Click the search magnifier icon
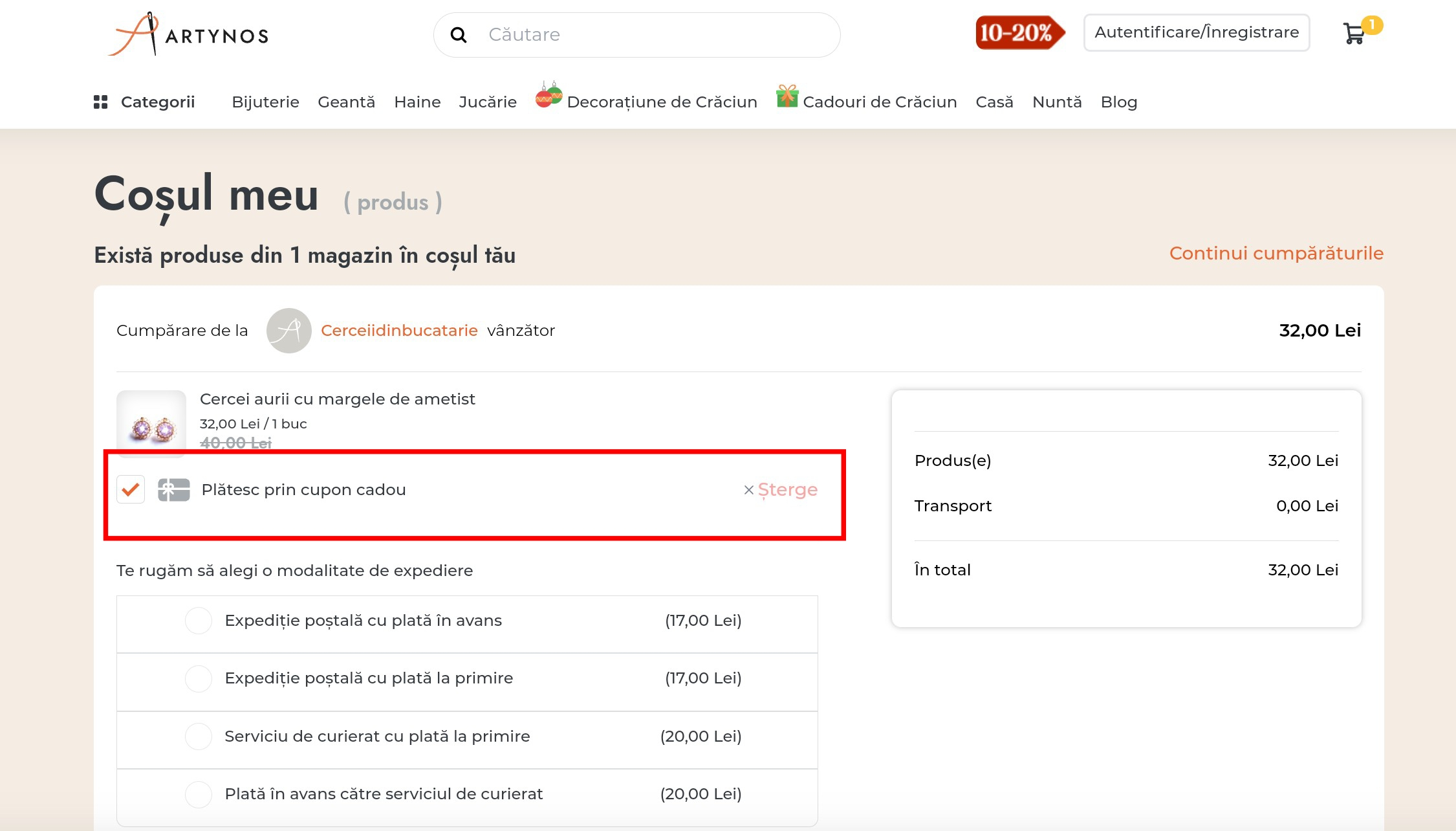The image size is (1456, 831). (459, 35)
